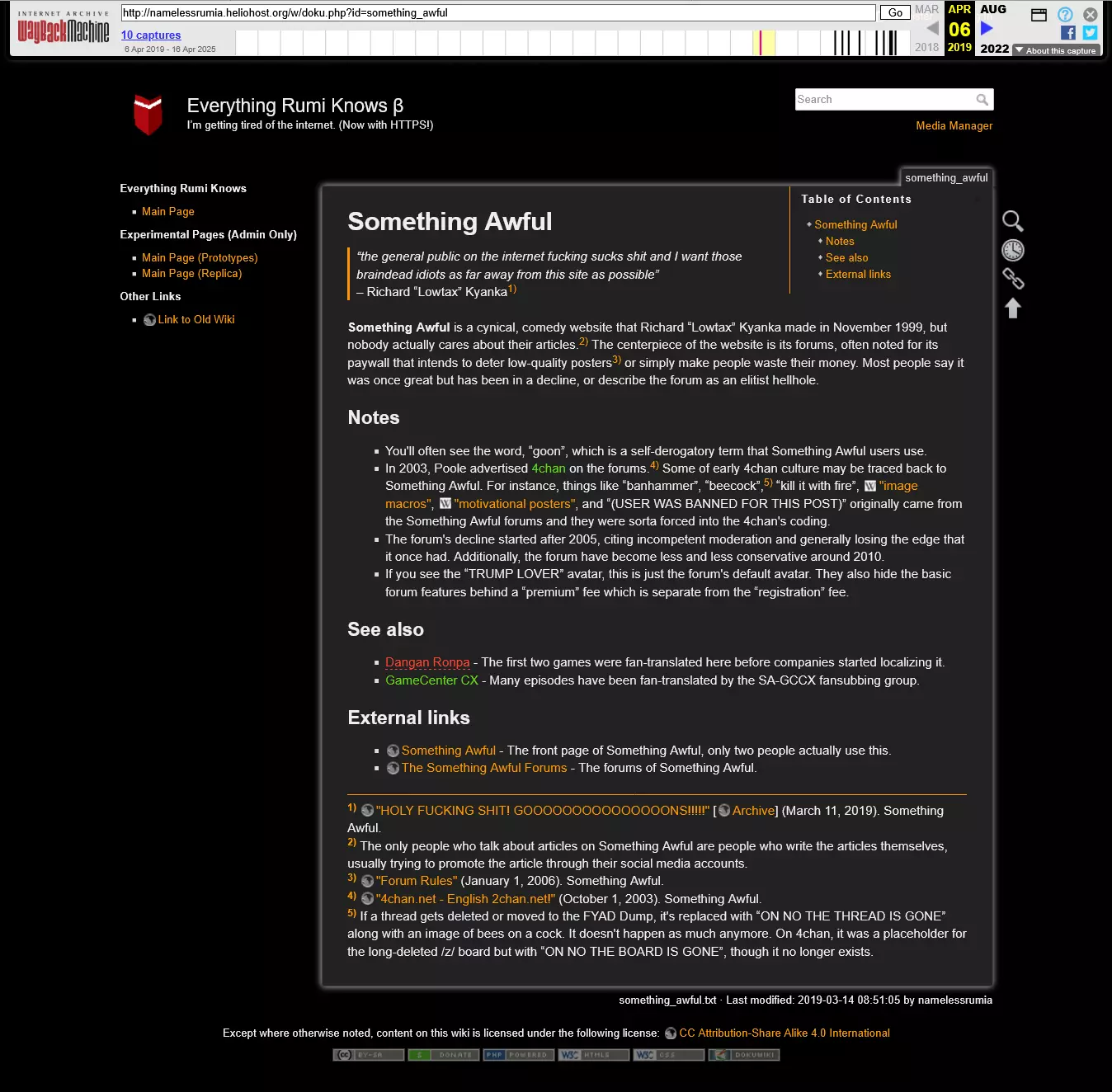Screen dimensions: 1112x1092
Task: Open Main Page (Prototypes) link
Action: pos(200,258)
